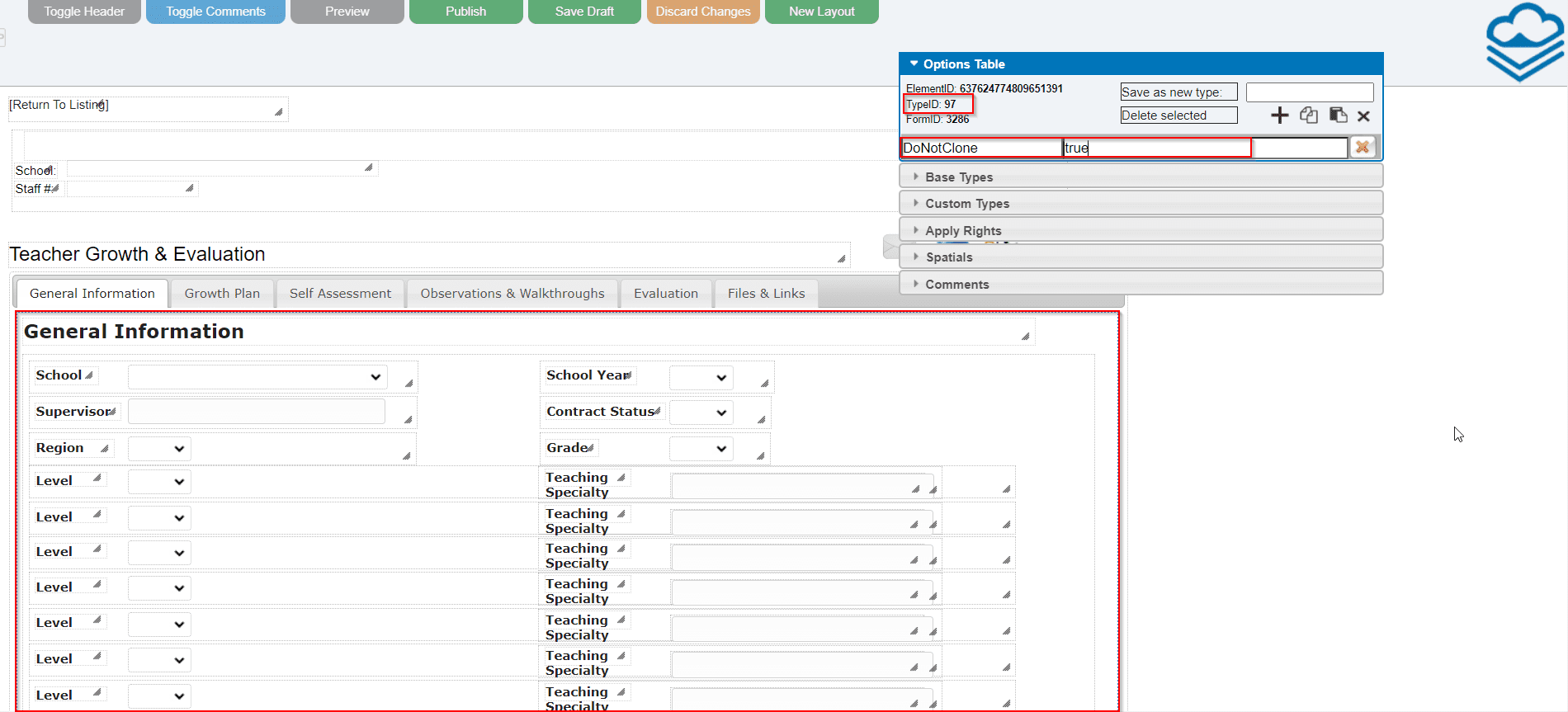Go to the Evaluation tab
The image size is (1568, 712).
666,293
